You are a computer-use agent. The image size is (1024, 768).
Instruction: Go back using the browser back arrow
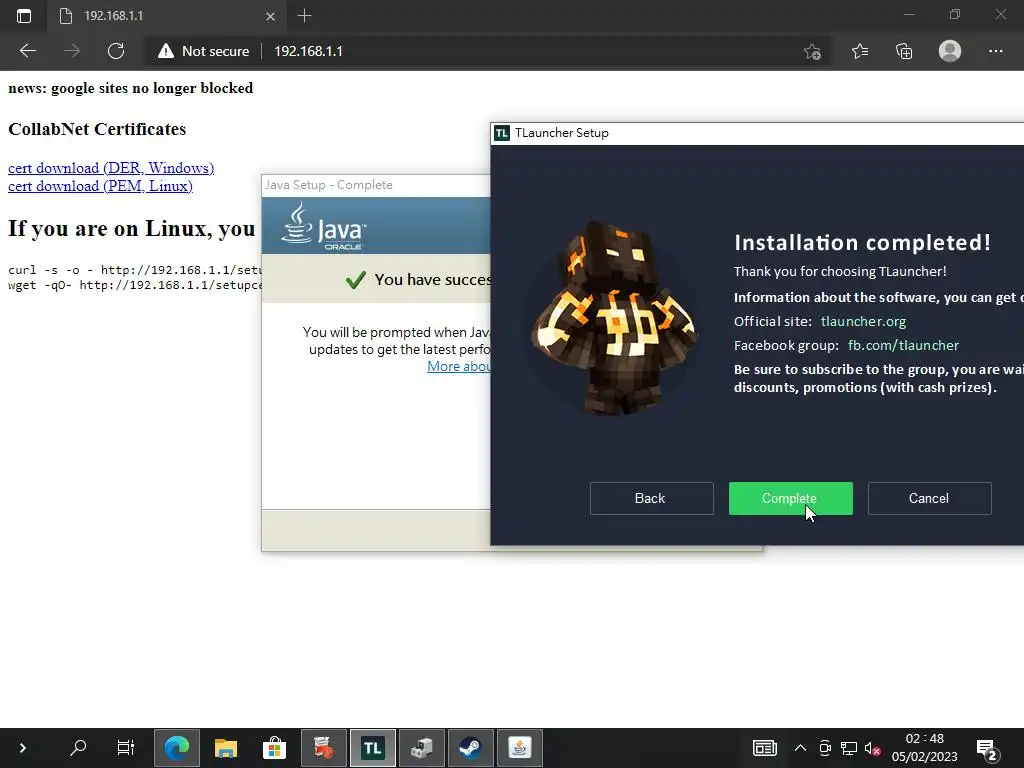[27, 51]
